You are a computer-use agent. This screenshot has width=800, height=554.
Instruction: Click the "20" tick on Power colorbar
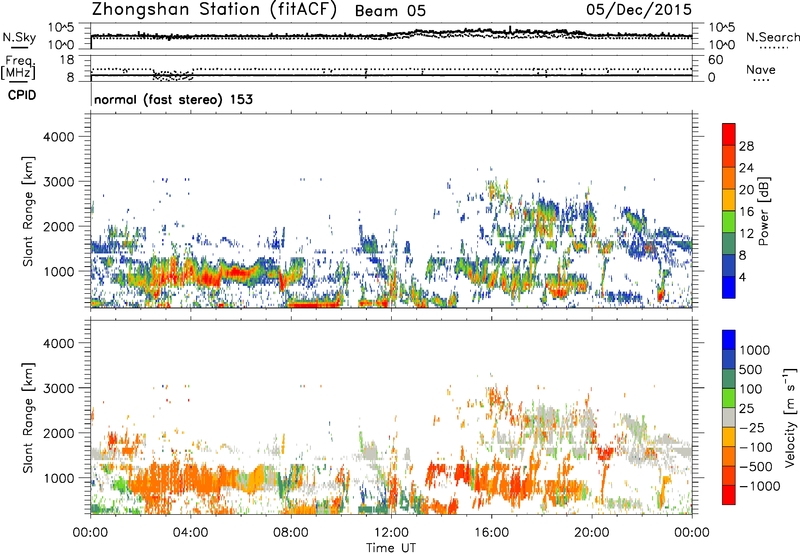pos(746,190)
